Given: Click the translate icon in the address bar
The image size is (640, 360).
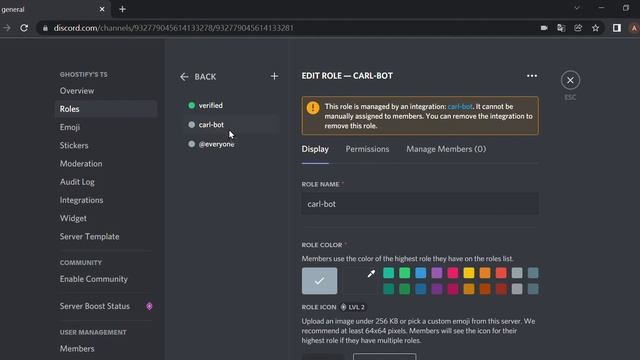Looking at the screenshot, I should pos(561,28).
